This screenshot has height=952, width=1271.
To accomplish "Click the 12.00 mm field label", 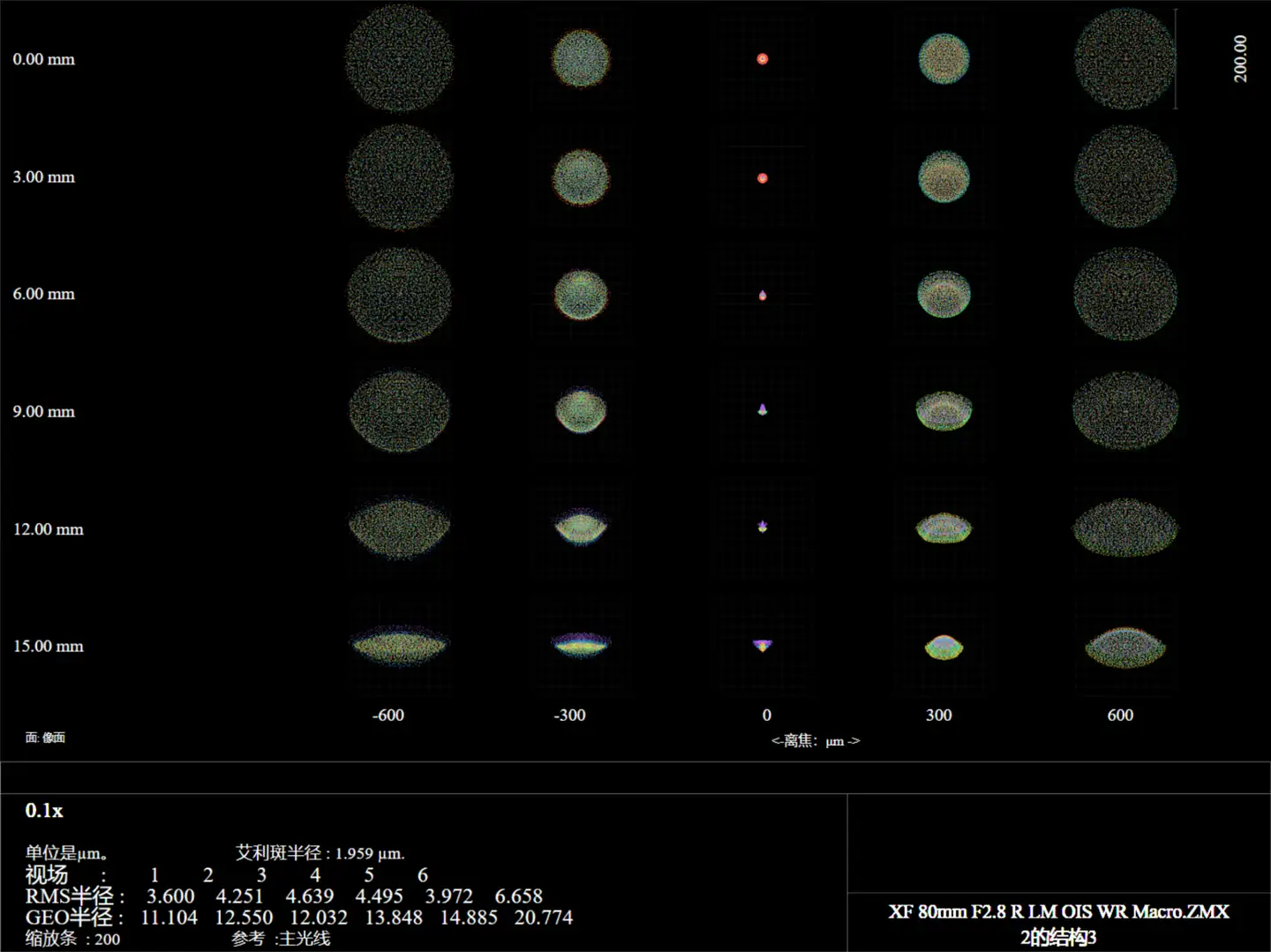I will tap(49, 529).
